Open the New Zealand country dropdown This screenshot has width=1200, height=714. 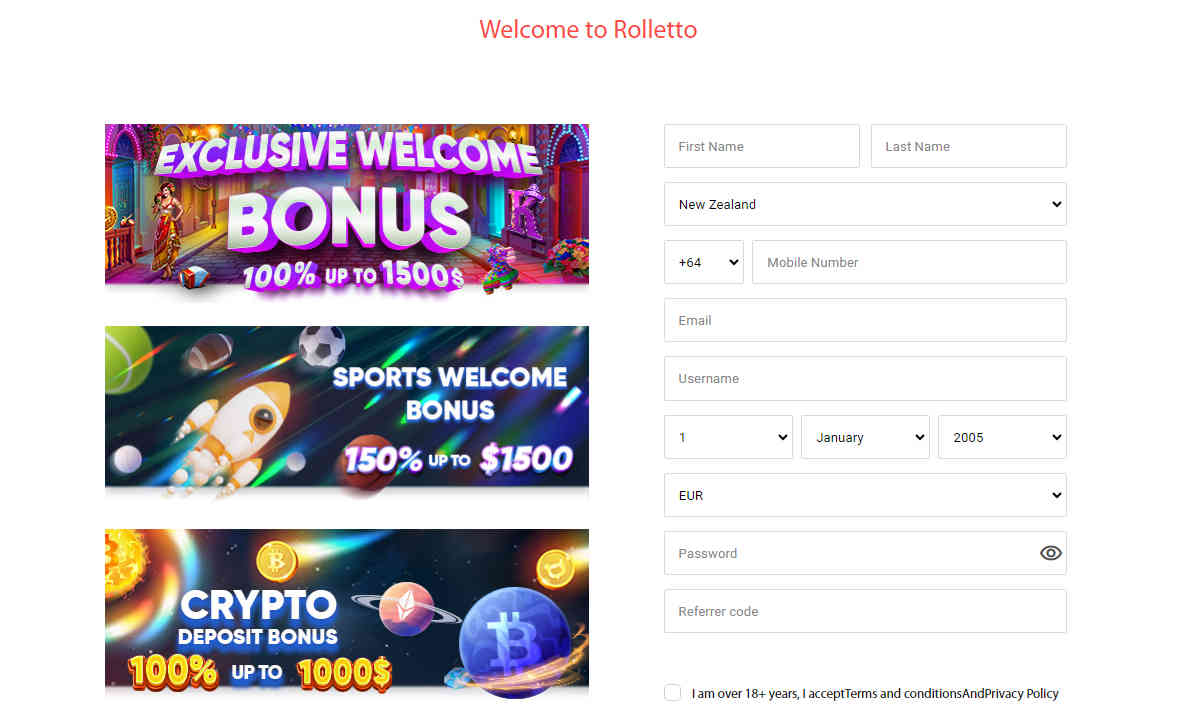coord(865,204)
